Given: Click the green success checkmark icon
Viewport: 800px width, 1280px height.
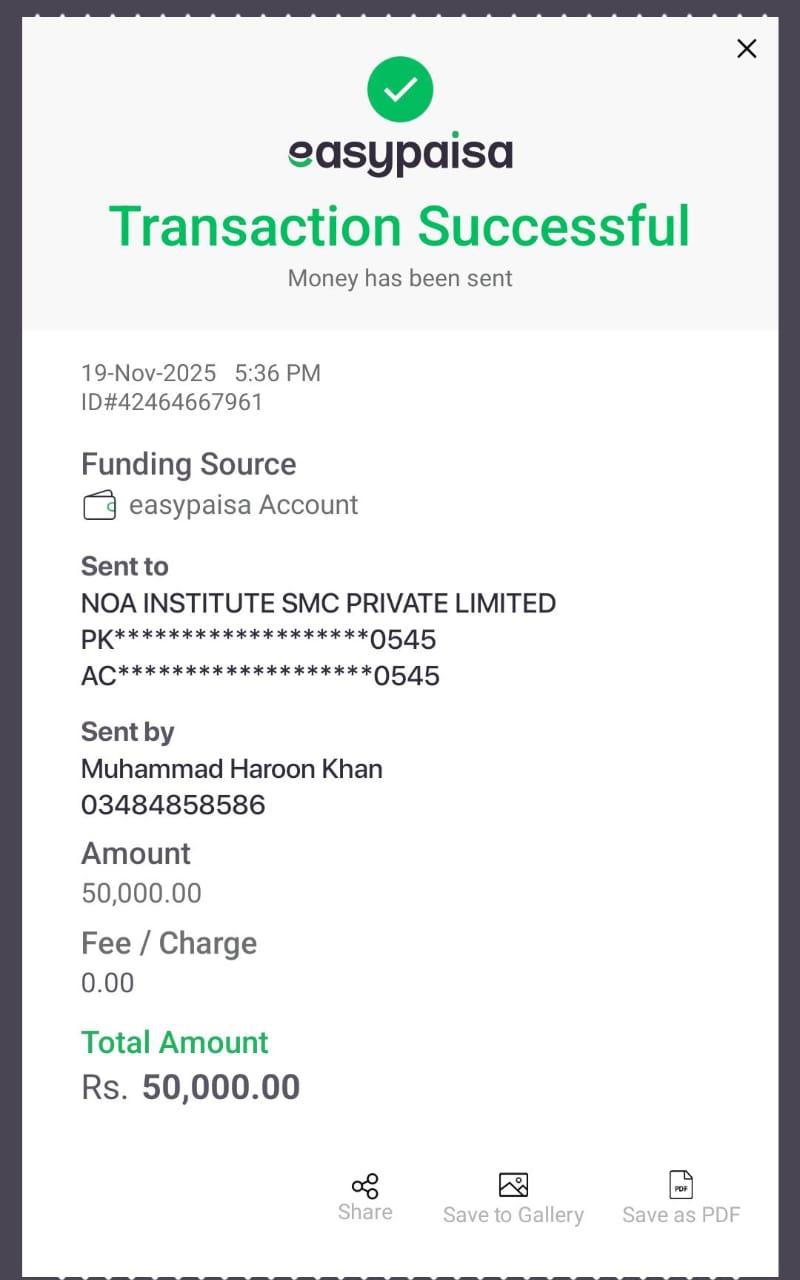Looking at the screenshot, I should click(400, 90).
